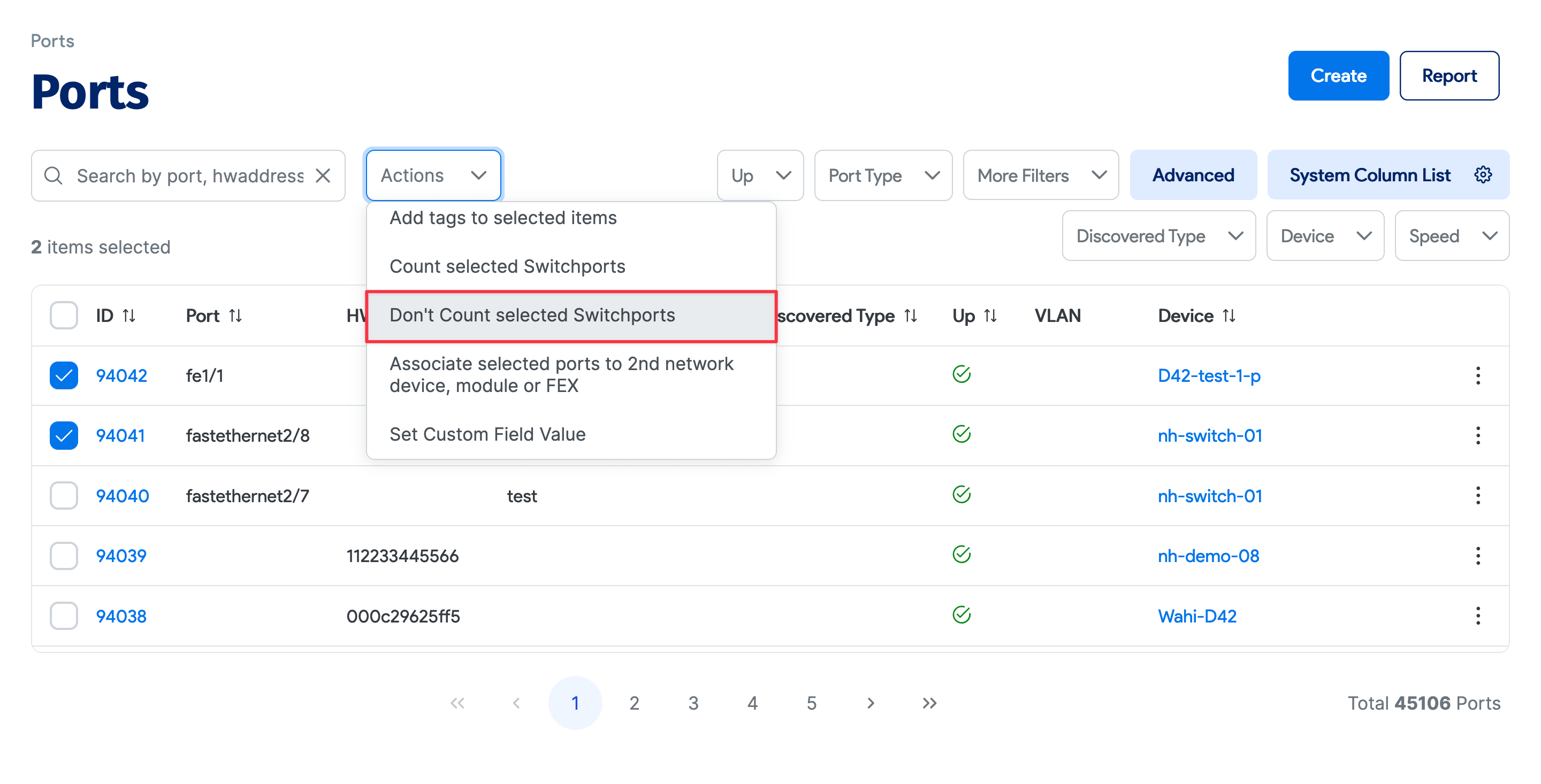Uncheck the checkbox for port 94042
Screen dimensions: 1541x784
[x=64, y=375]
